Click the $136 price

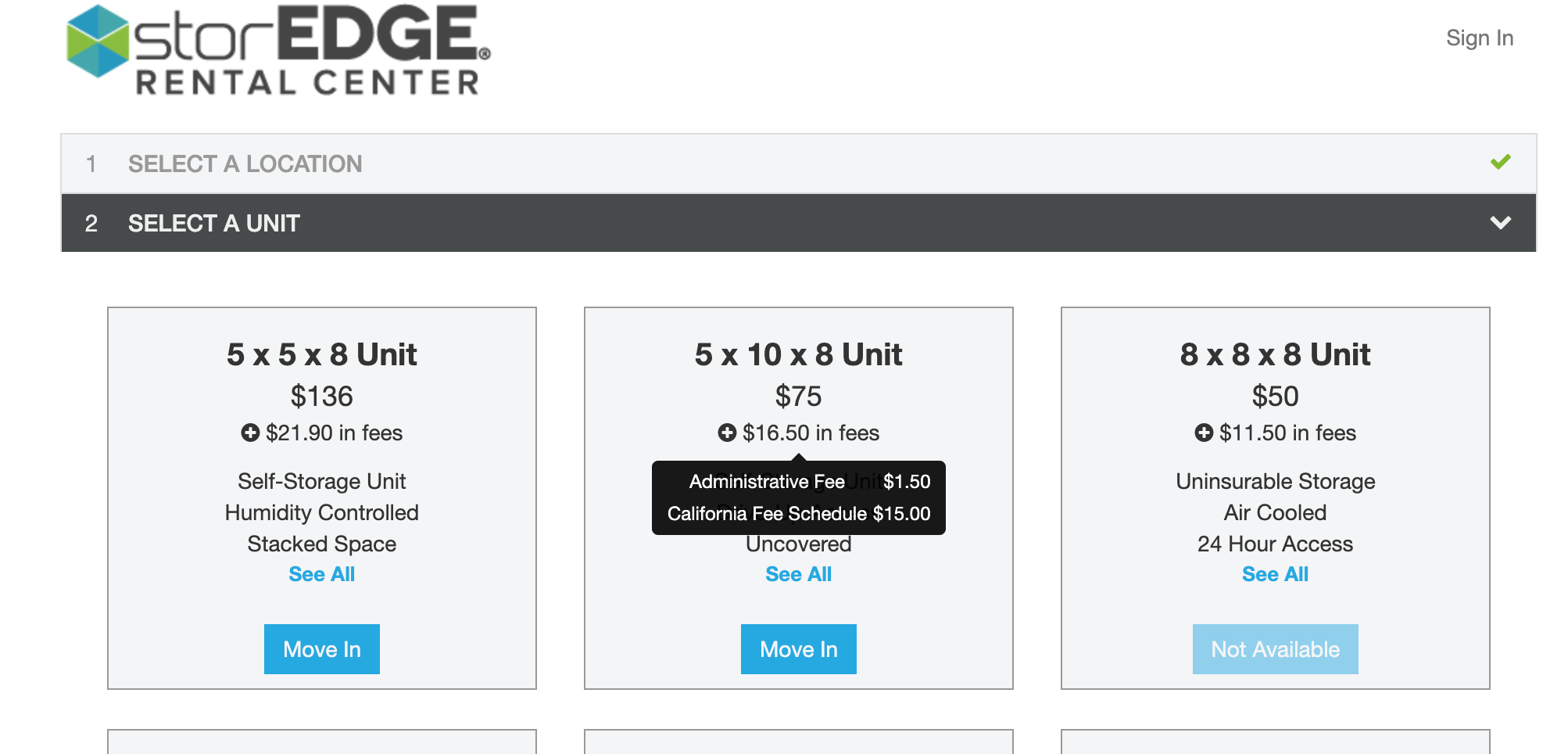[x=322, y=397]
